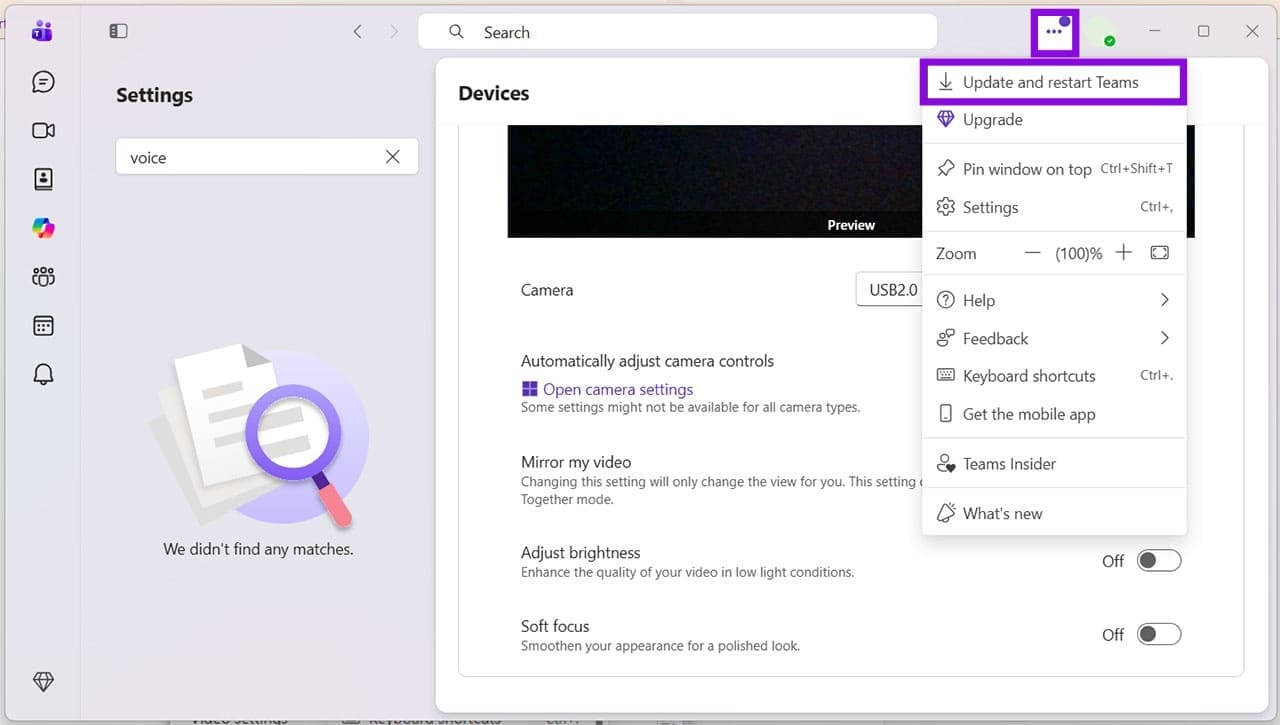Toggle the full screen zoom icon
The width and height of the screenshot is (1280, 725).
click(x=1159, y=253)
